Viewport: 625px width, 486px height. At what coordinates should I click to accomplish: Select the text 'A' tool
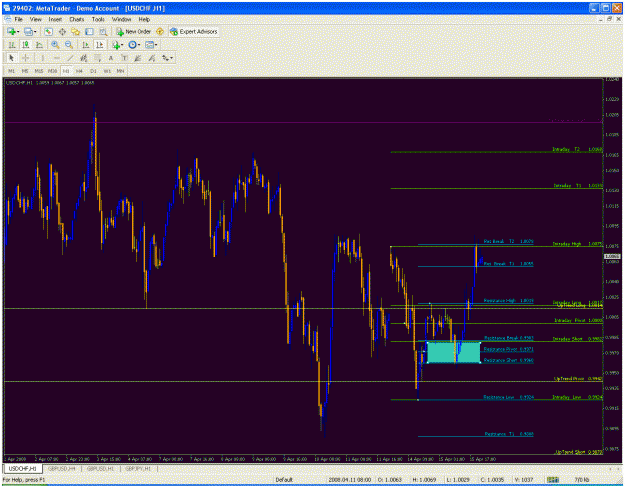111,58
